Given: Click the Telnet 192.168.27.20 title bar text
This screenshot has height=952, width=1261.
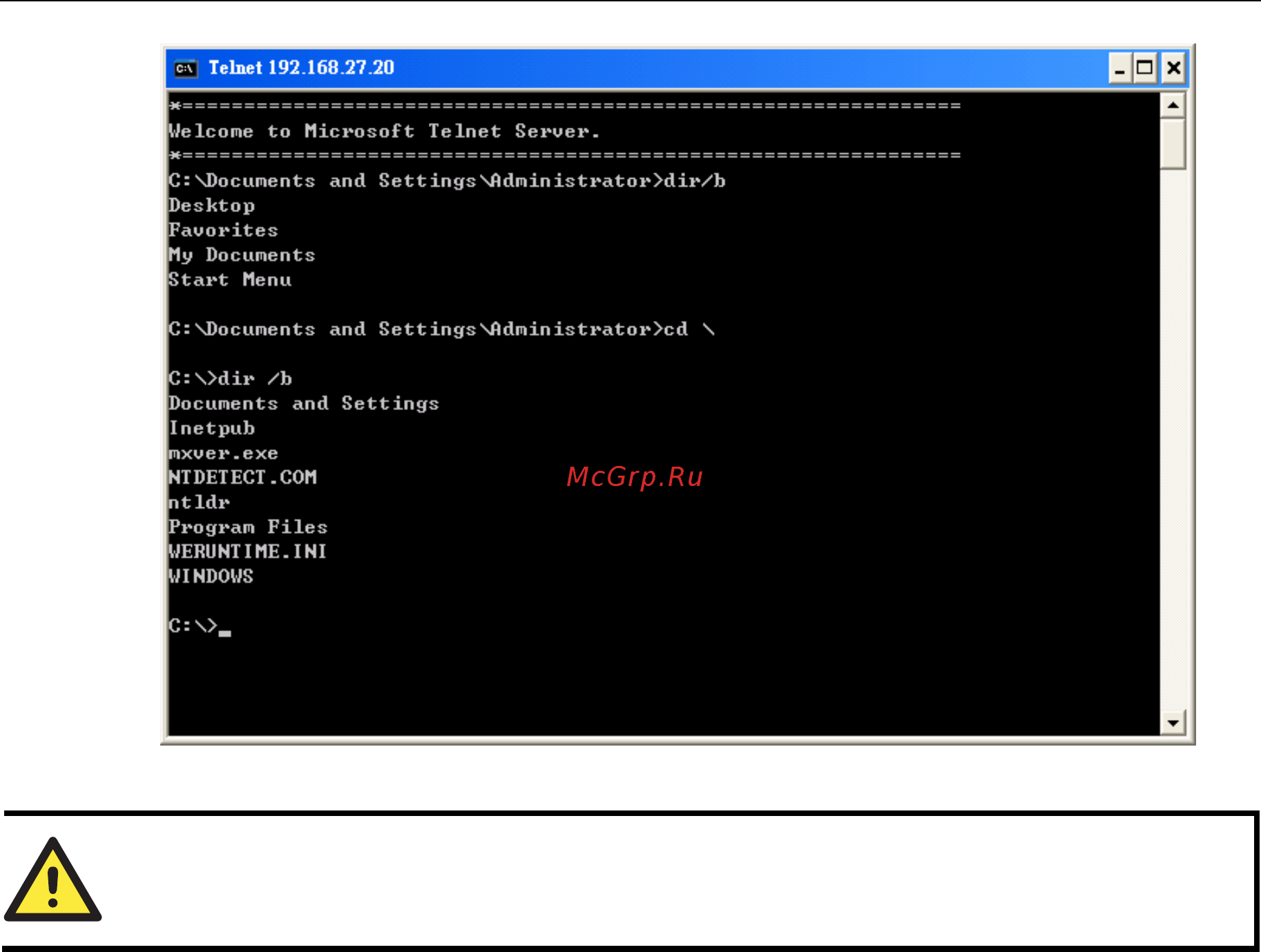Looking at the screenshot, I should 301,68.
